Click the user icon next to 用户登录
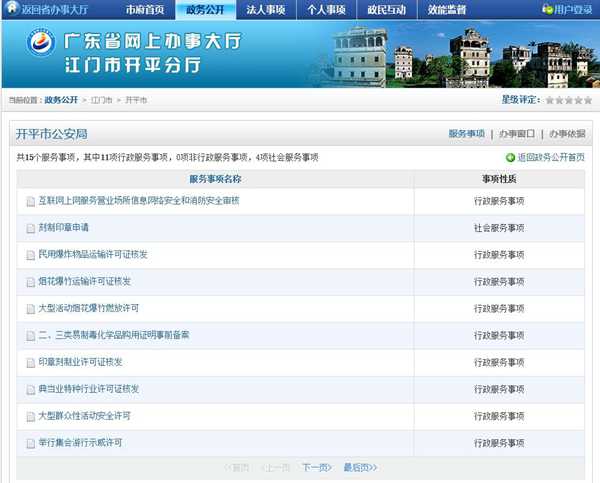 click(547, 9)
